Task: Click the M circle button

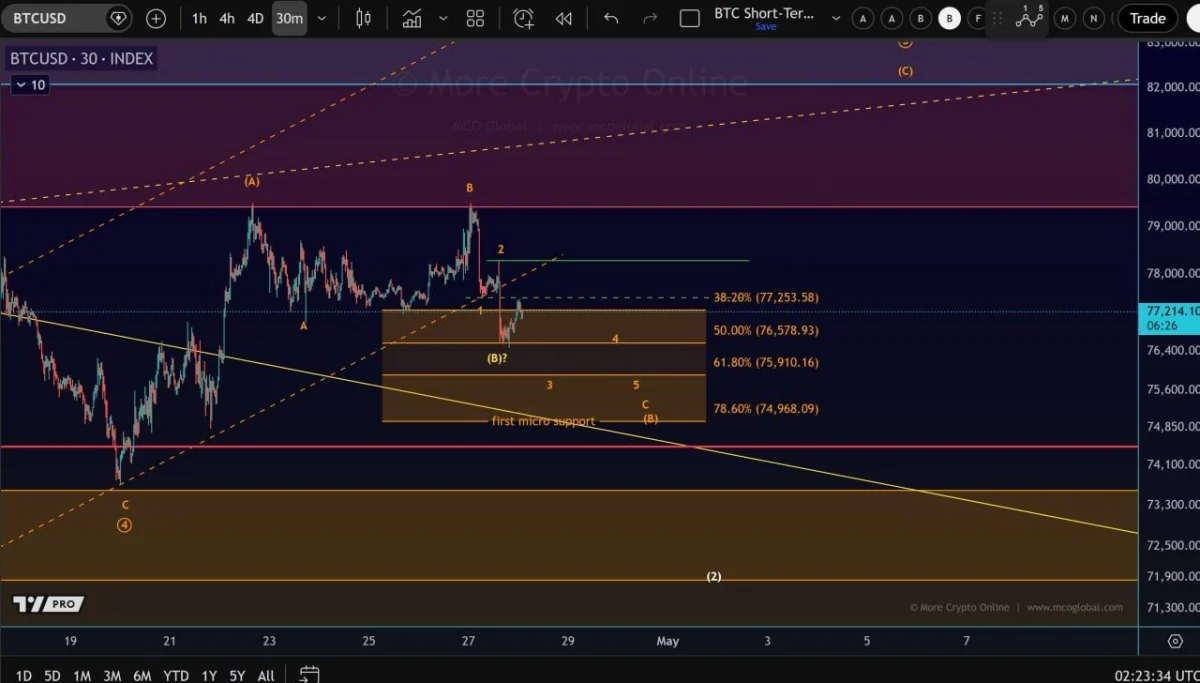Action: [1066, 18]
